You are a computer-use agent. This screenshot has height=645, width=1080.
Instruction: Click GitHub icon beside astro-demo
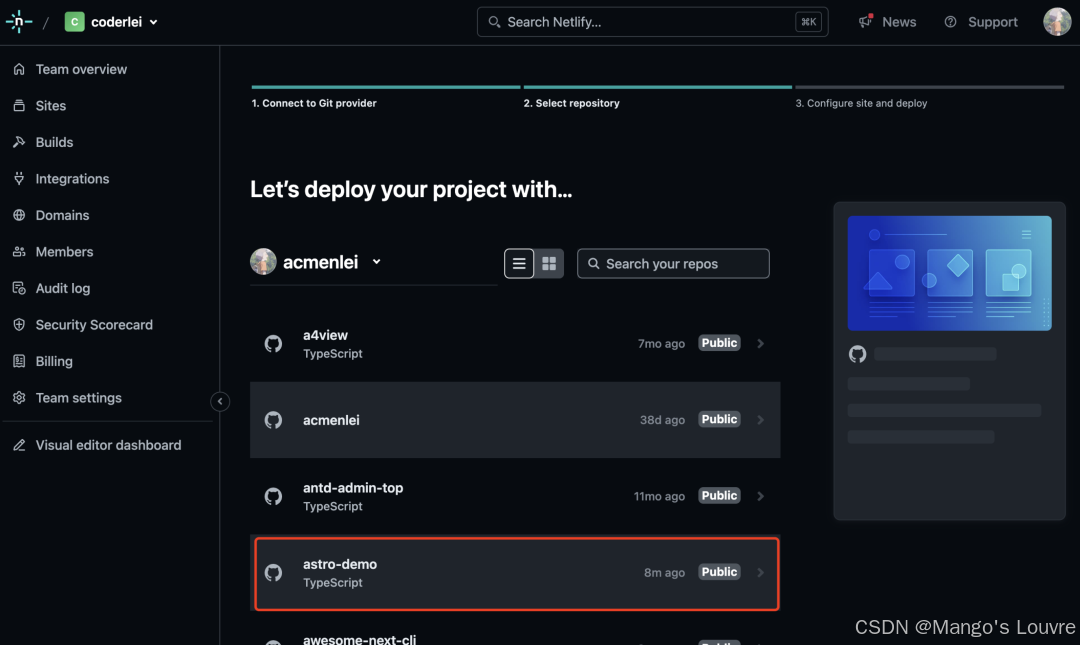(273, 573)
